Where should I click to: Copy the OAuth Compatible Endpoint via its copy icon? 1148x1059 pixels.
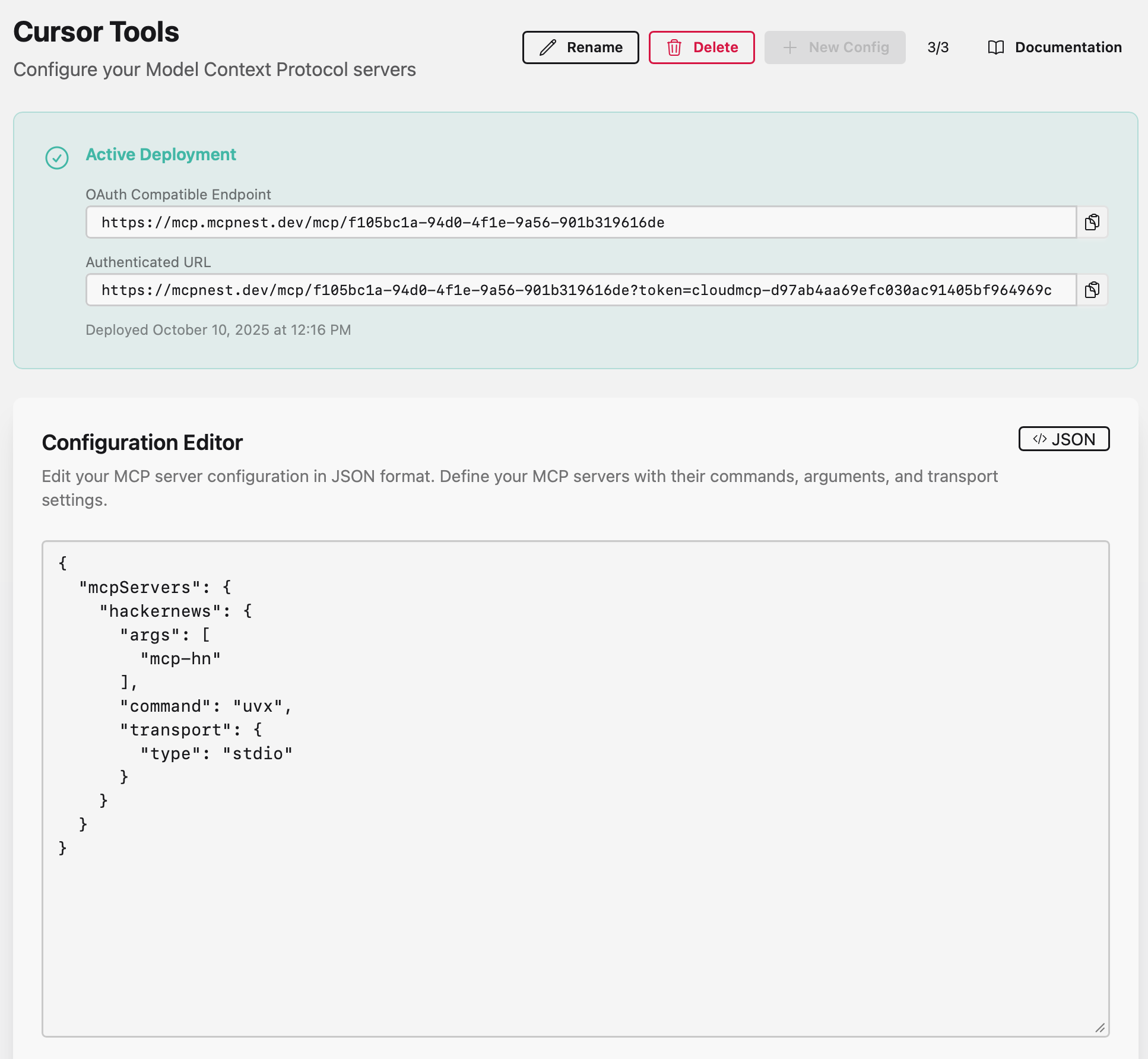click(1093, 223)
